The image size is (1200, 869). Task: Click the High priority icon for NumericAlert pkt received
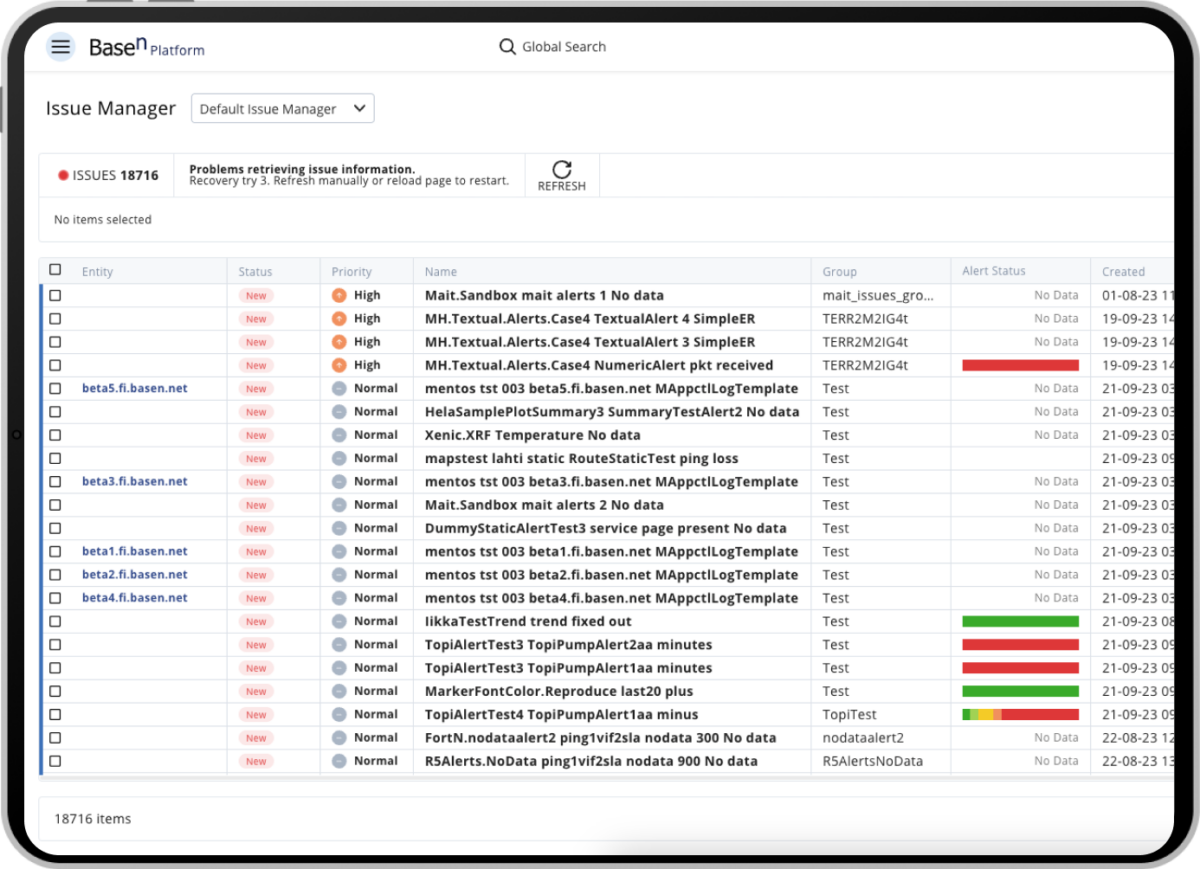coord(337,364)
